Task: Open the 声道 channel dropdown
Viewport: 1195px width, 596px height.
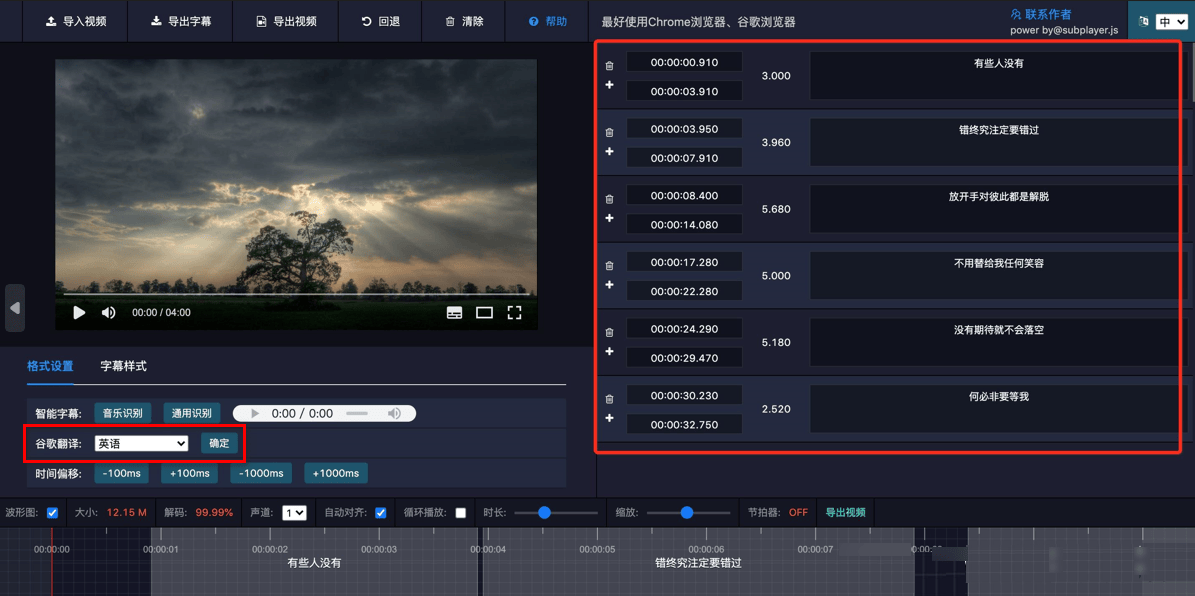Action: coord(294,513)
